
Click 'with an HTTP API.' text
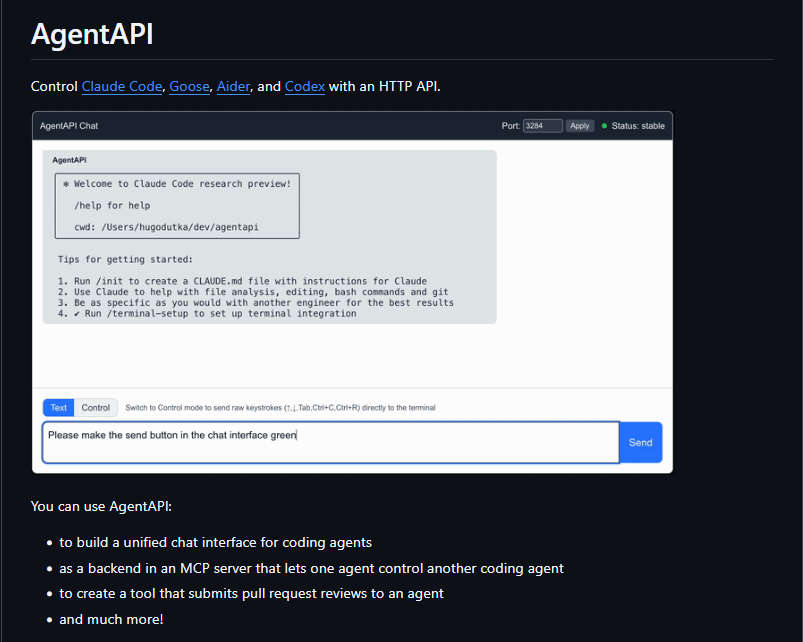coord(385,86)
